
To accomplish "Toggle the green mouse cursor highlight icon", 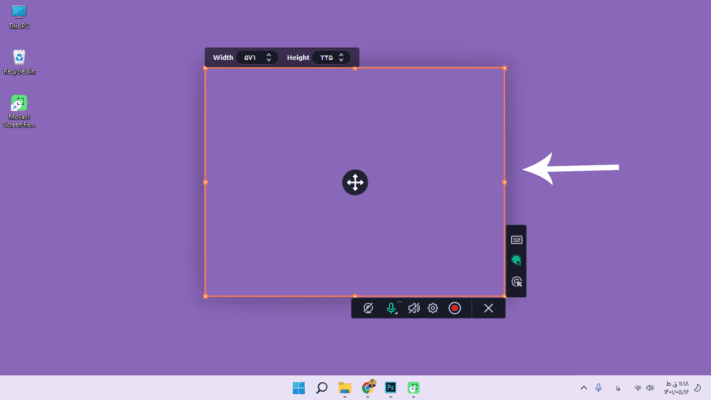I will coord(516,261).
